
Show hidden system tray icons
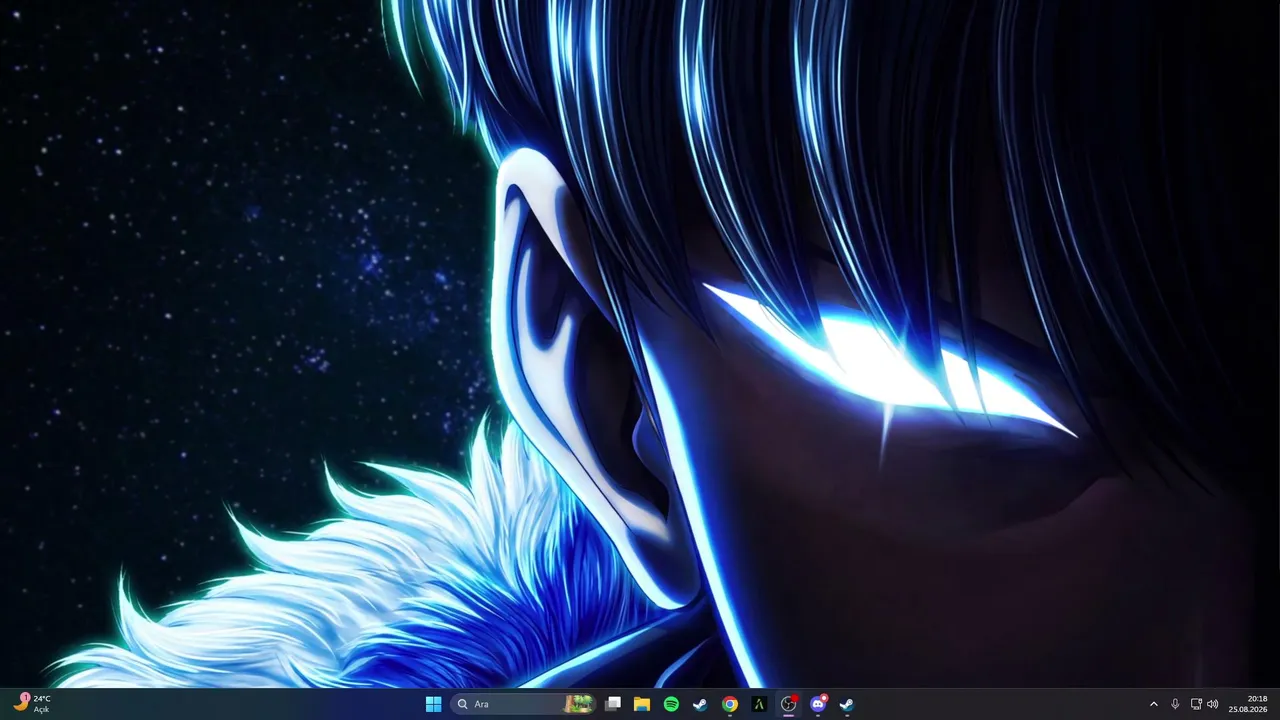pyautogui.click(x=1153, y=704)
